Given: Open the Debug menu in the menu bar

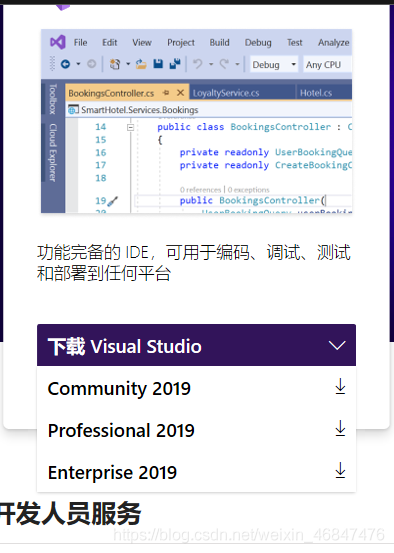Looking at the screenshot, I should tap(258, 43).
